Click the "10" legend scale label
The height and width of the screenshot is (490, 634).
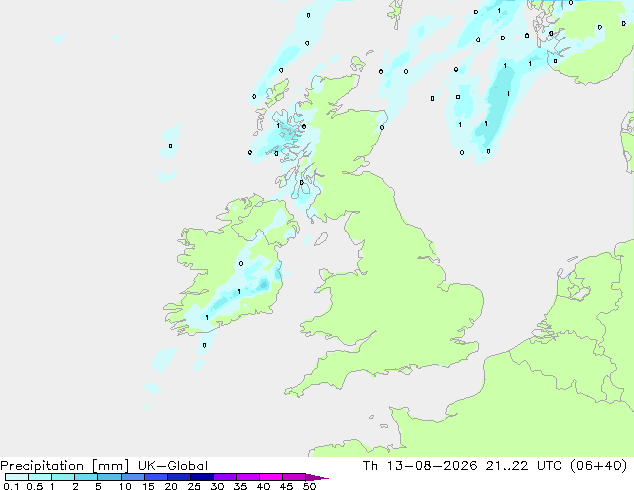[125, 486]
